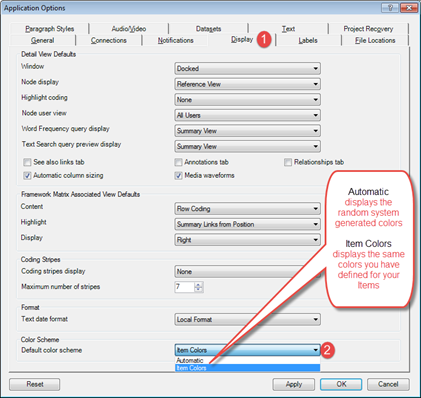Open Word Frequency query display dropdown

247,131
